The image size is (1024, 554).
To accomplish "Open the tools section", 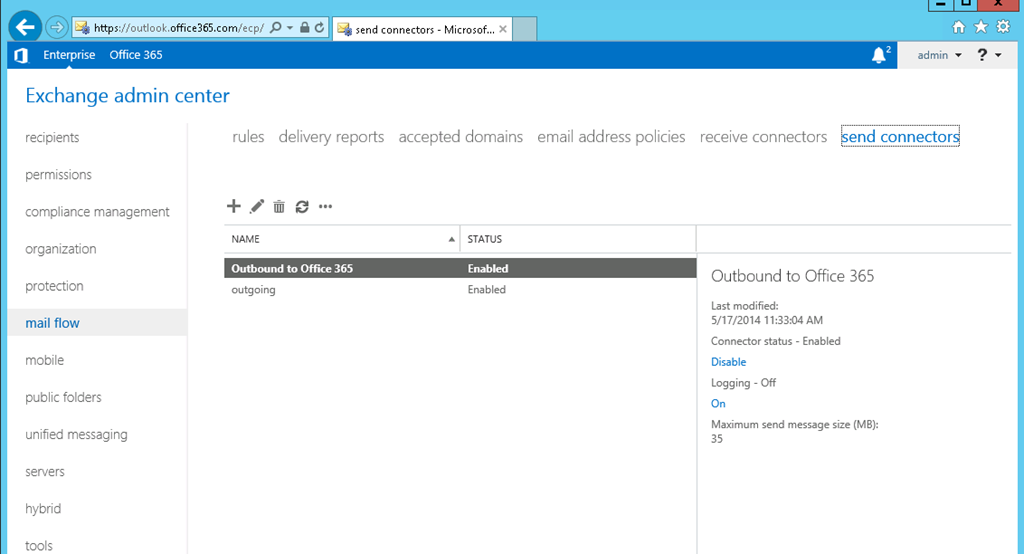I will pos(39,546).
